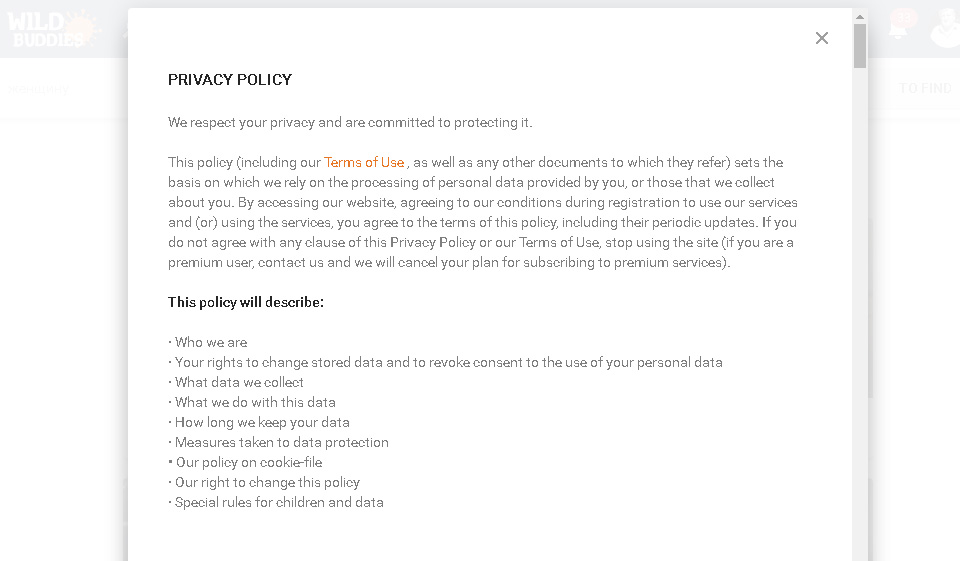Click the "Who we are" list item
Screen dimensions: 960x561
coord(211,342)
